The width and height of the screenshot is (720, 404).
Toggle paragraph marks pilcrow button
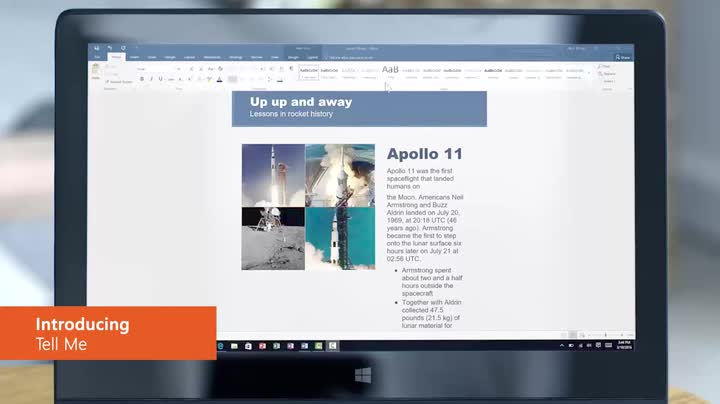point(291,69)
